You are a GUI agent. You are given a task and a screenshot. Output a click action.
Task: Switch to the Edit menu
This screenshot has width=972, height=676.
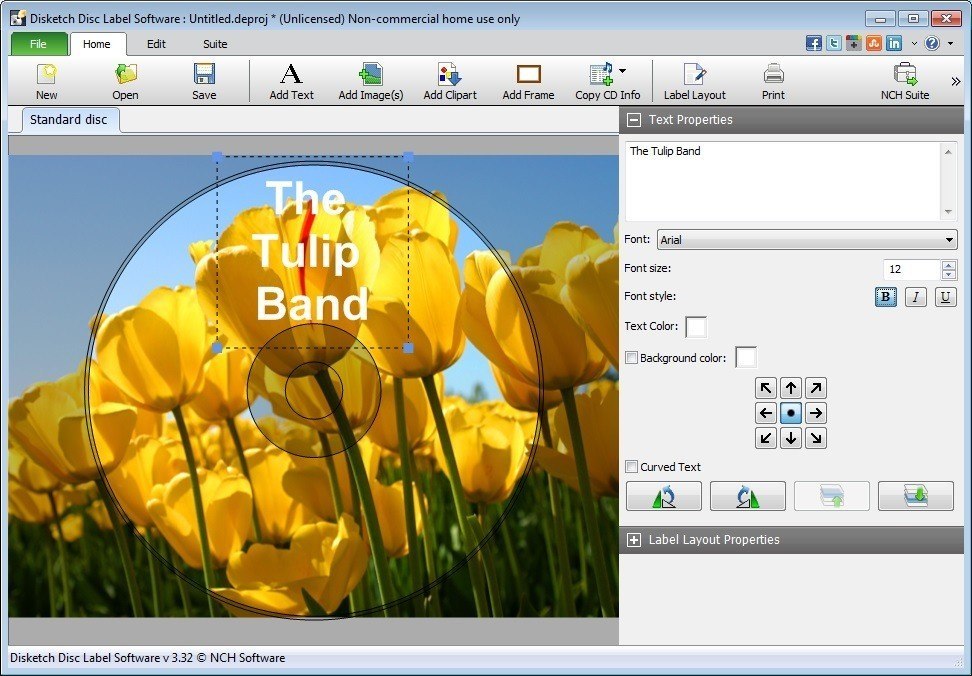(x=156, y=44)
